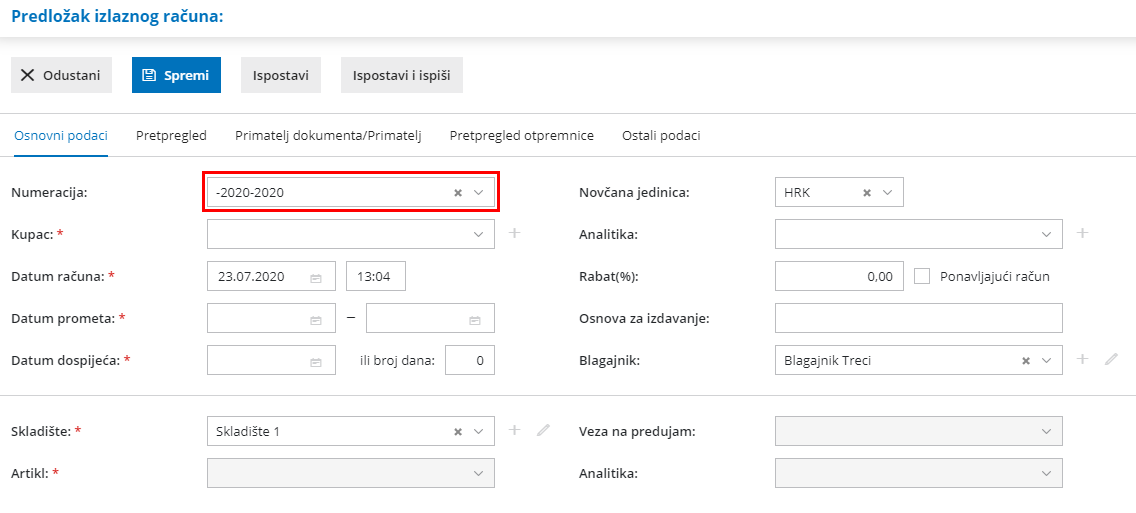The image size is (1136, 513).
Task: Switch to the Pretpregled tab
Action: (171, 136)
